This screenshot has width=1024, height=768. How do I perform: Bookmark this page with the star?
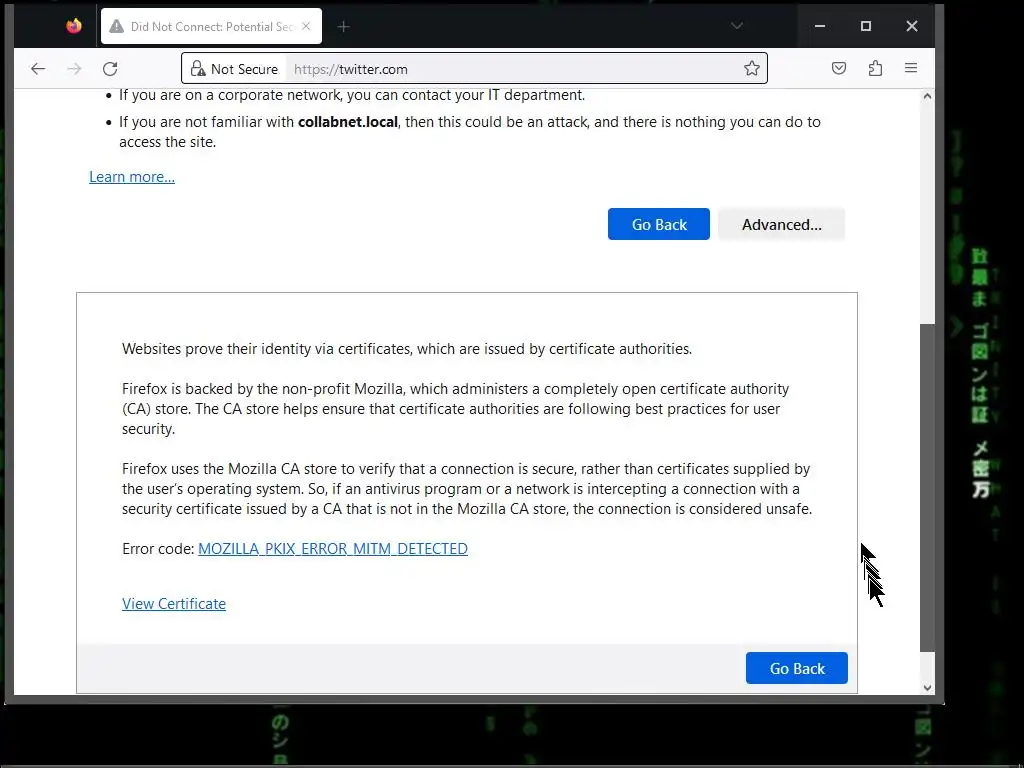(x=752, y=68)
